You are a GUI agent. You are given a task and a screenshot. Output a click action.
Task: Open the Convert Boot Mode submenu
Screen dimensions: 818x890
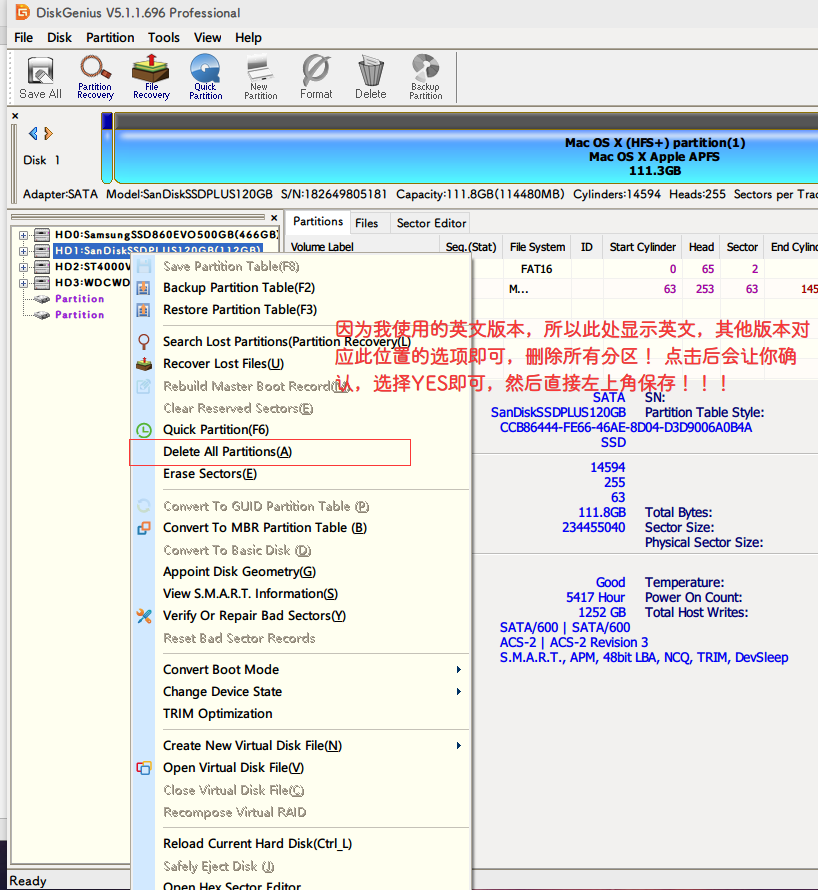pos(312,670)
